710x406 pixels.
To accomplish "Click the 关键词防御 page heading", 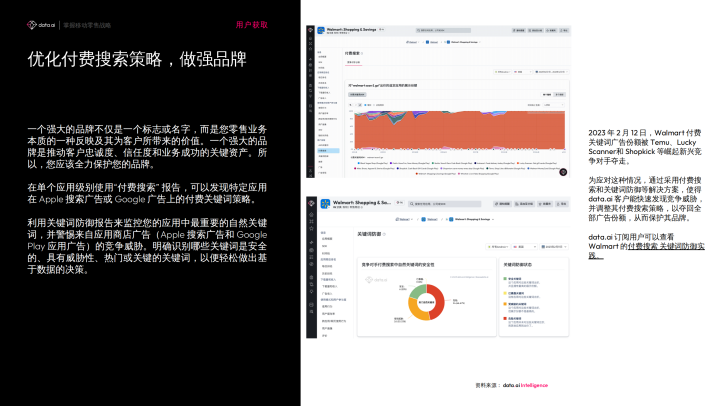I will (369, 234).
